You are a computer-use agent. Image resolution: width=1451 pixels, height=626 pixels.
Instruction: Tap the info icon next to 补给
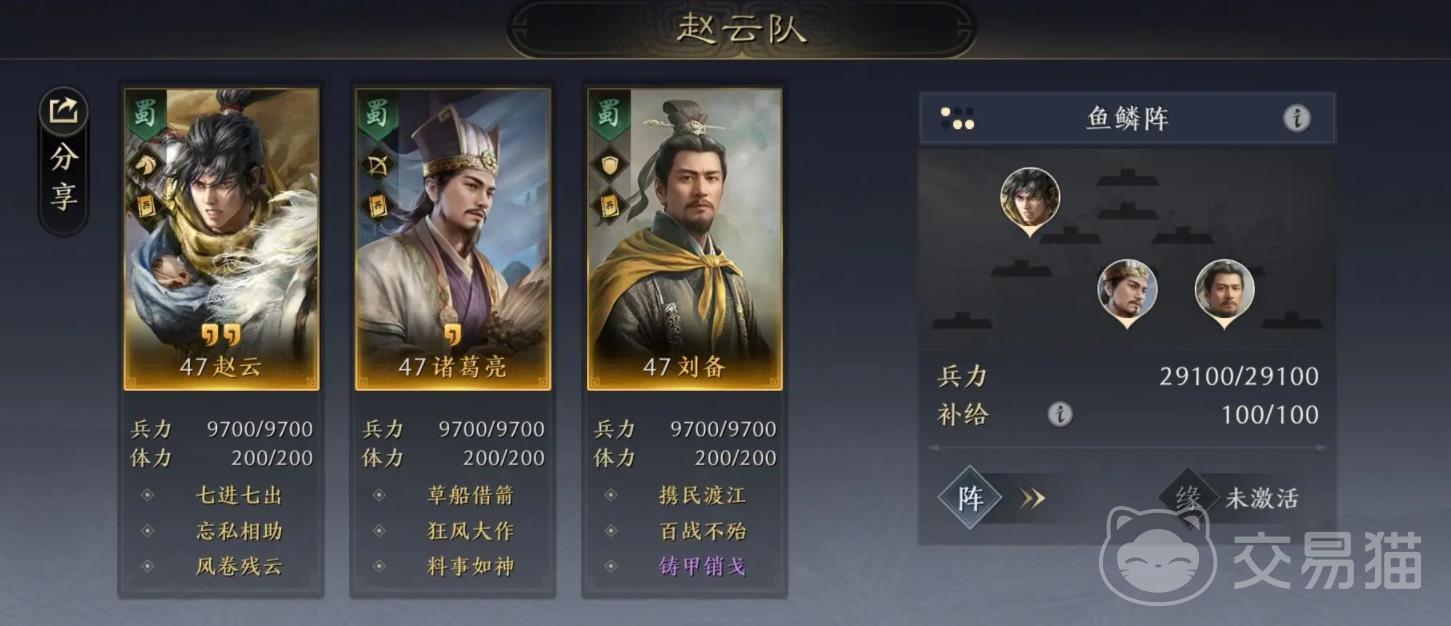[x=1059, y=414]
